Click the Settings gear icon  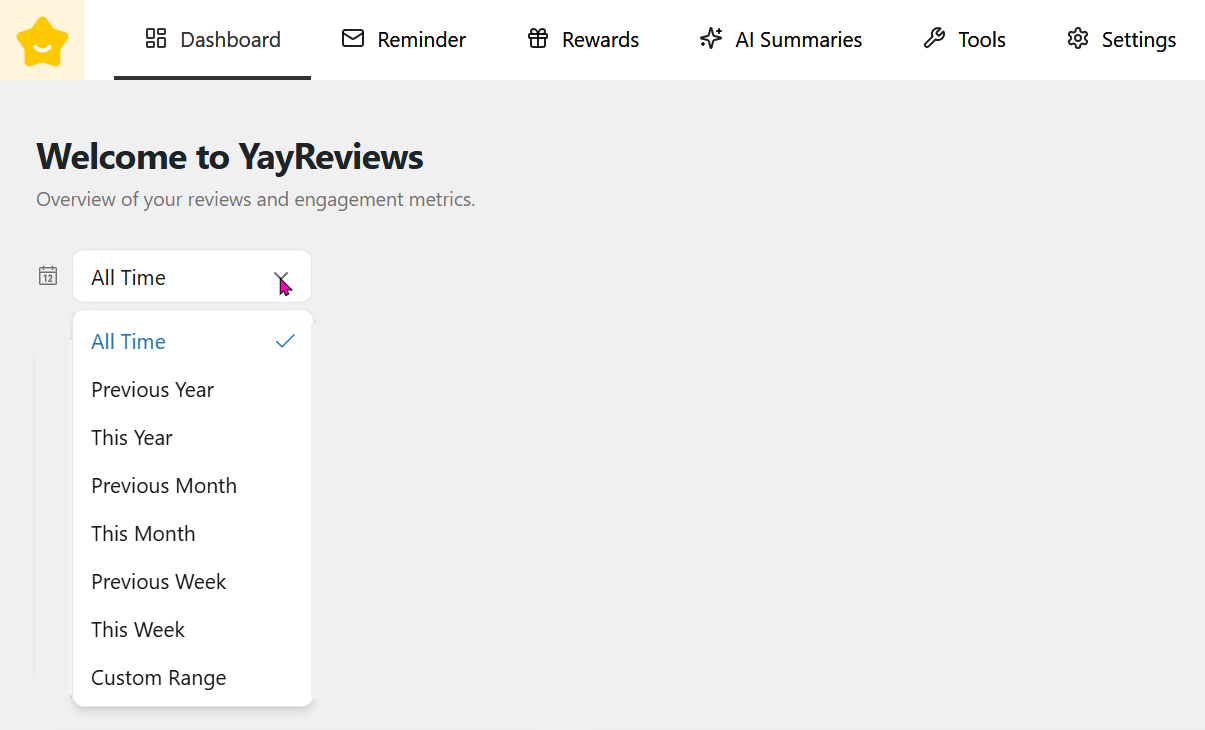click(1077, 39)
